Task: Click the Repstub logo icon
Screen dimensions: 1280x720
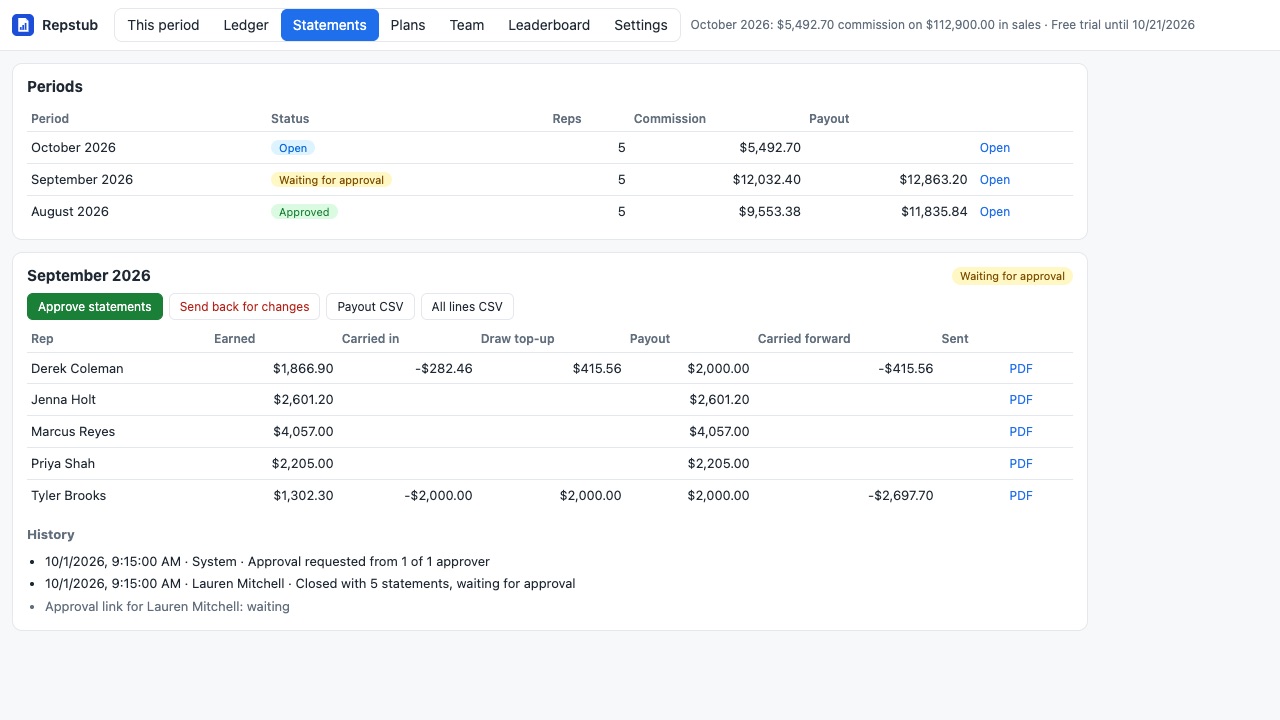Action: tap(23, 25)
